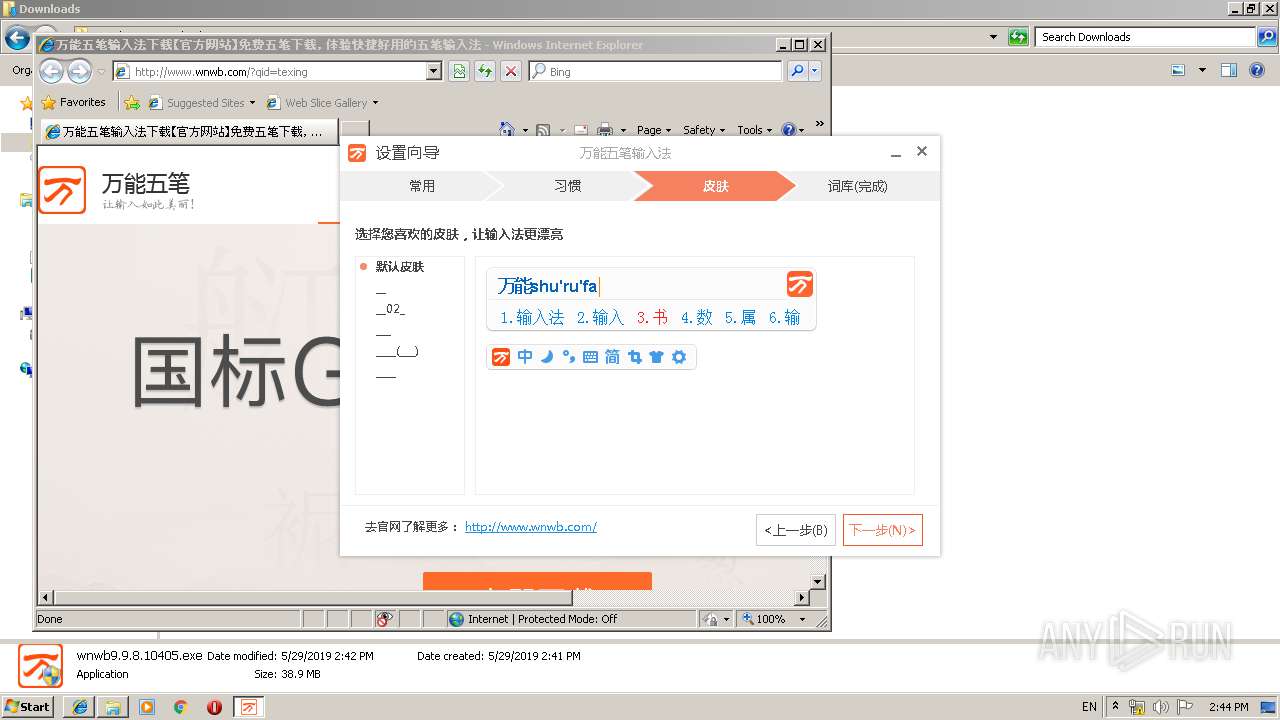Toggle the 简 simplified/traditional icon
1280x720 pixels.
(612, 357)
